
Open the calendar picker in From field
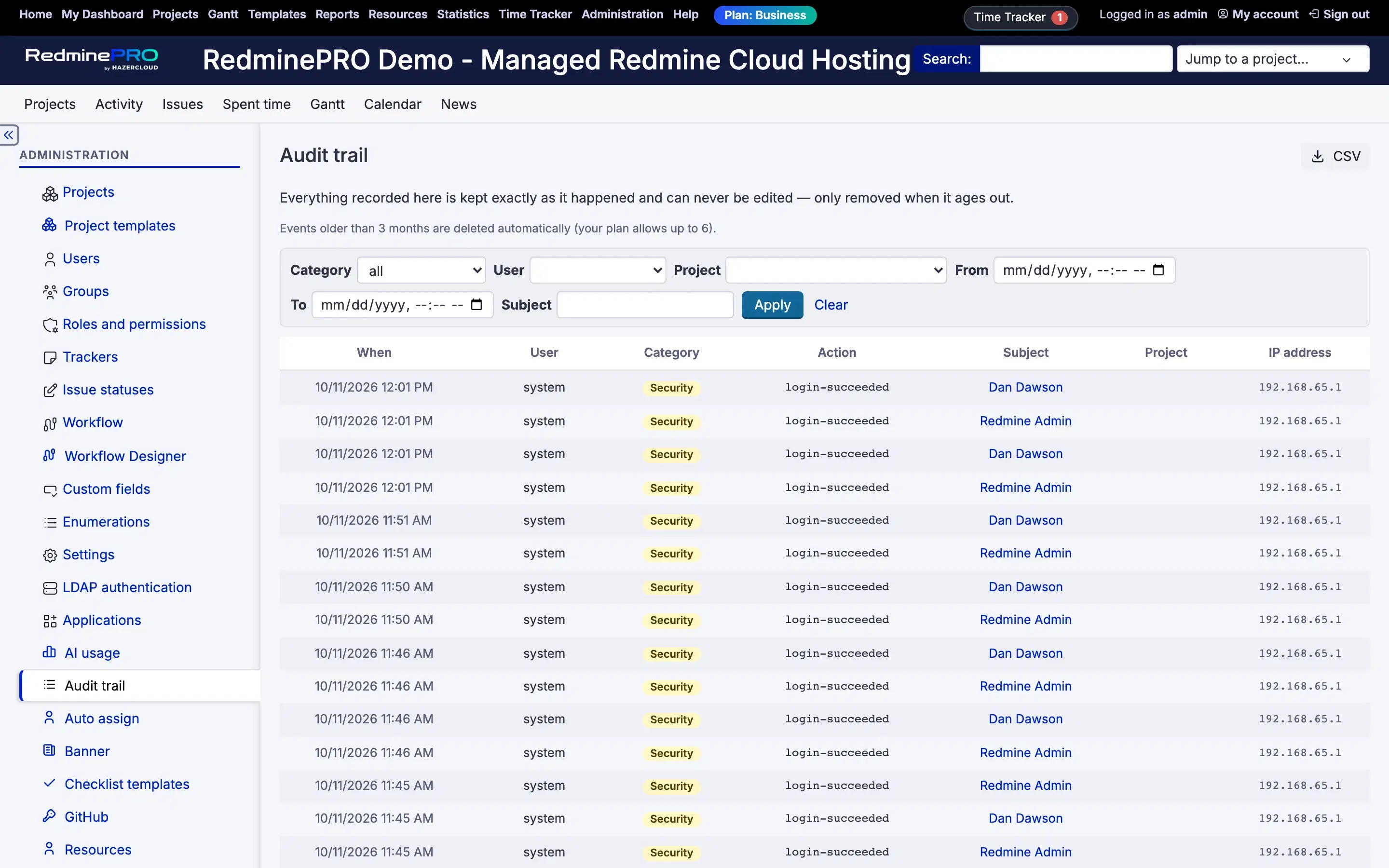pos(1158,270)
